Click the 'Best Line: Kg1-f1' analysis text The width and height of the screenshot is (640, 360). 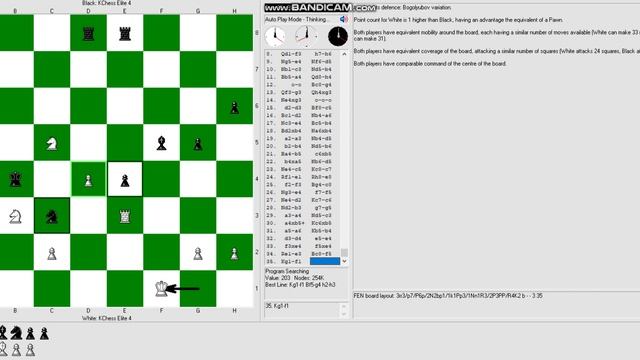pyautogui.click(x=300, y=284)
